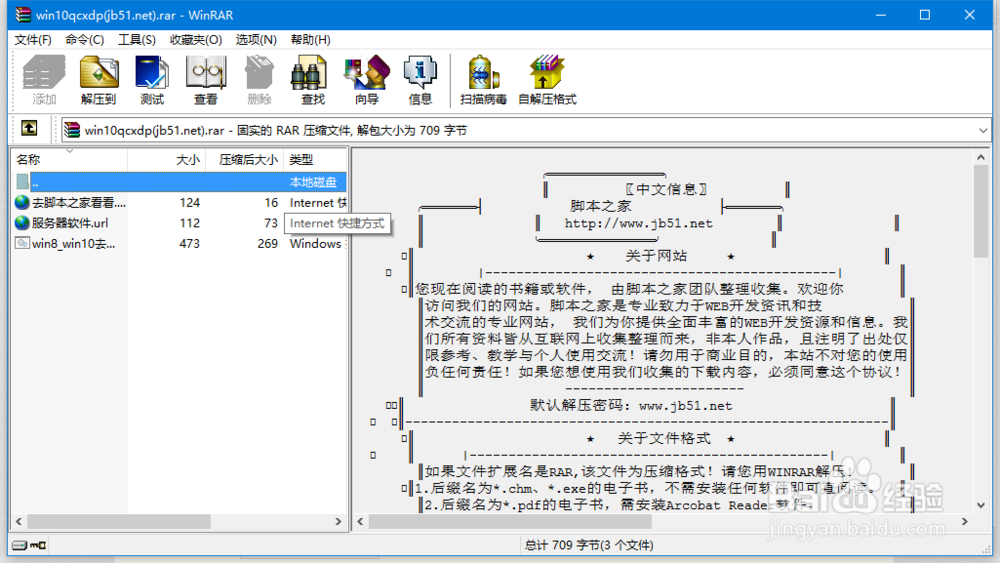Click the http://www.jb51.net text in comment
Viewport: 1000px width, 563px height.
[638, 224]
